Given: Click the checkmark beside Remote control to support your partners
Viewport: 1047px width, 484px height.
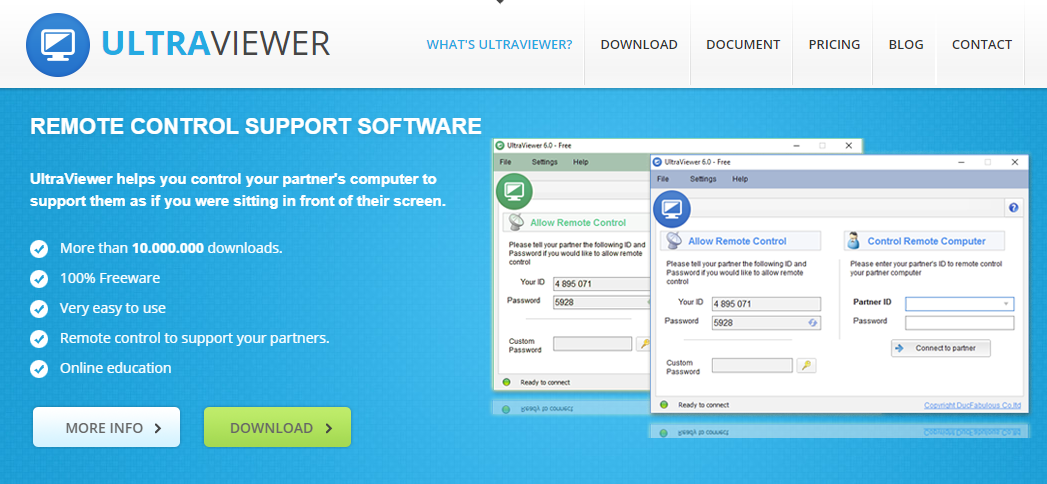Looking at the screenshot, I should point(39,339).
